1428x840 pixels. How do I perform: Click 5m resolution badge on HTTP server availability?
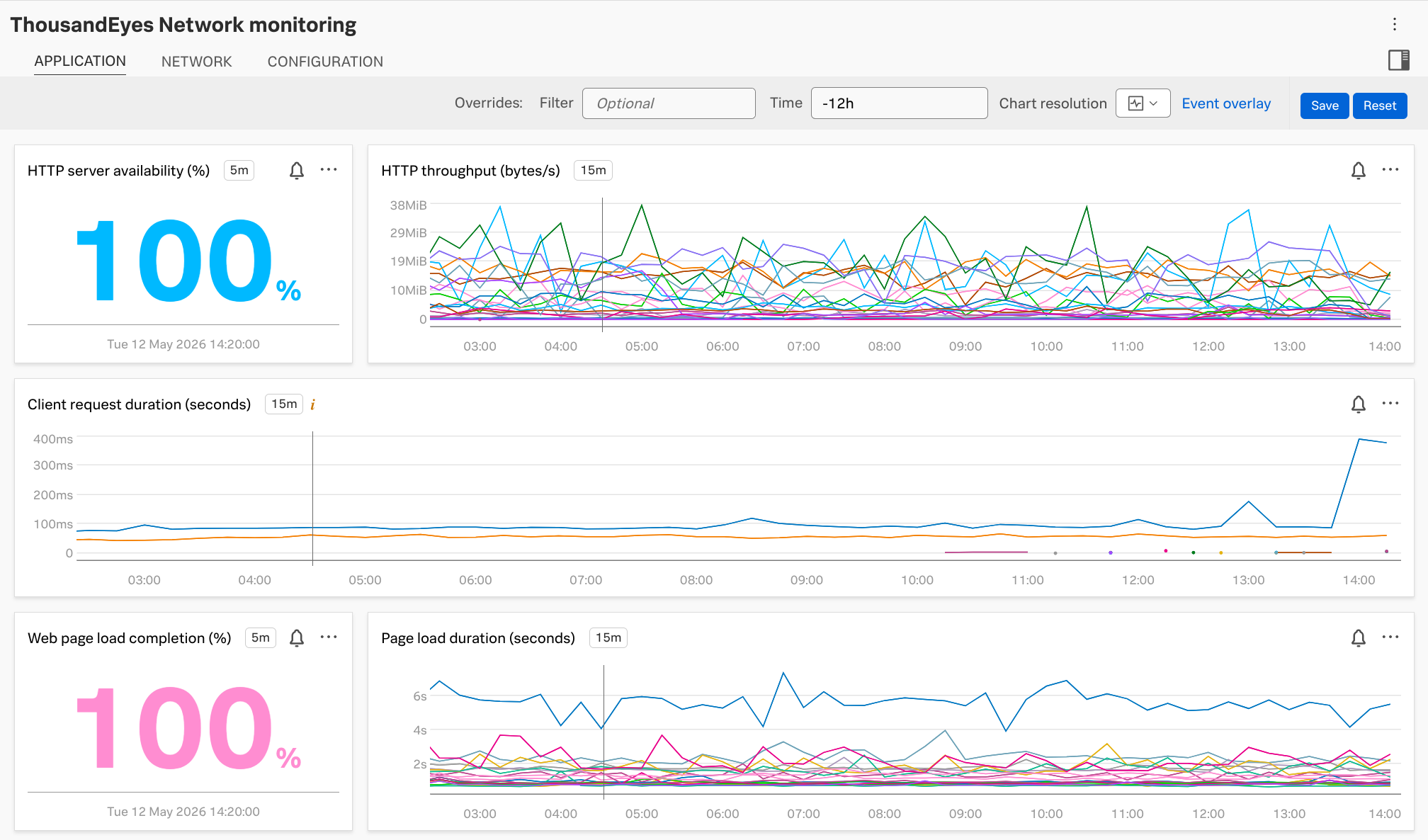pos(239,171)
